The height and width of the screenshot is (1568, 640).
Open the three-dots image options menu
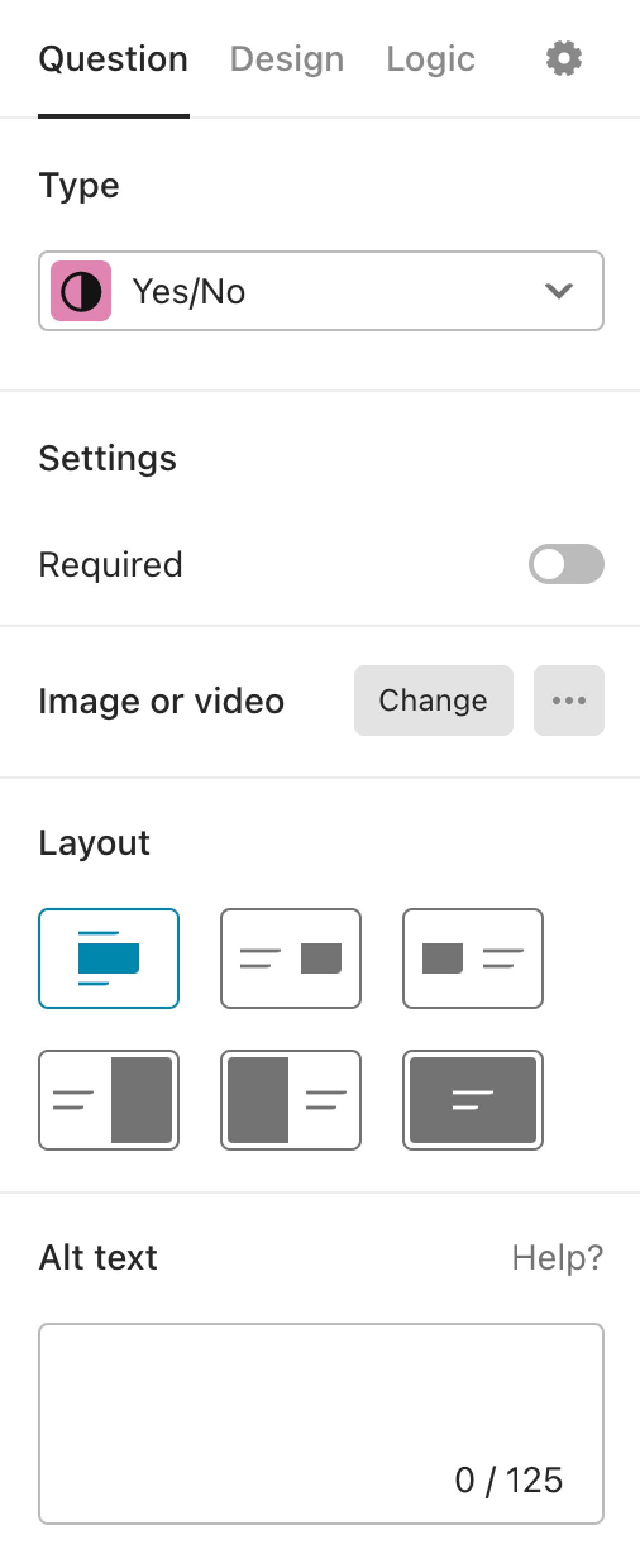tap(569, 701)
